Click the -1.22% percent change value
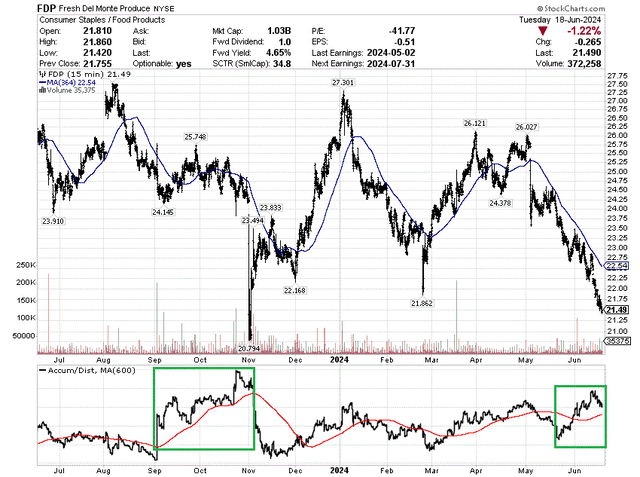 pos(584,31)
